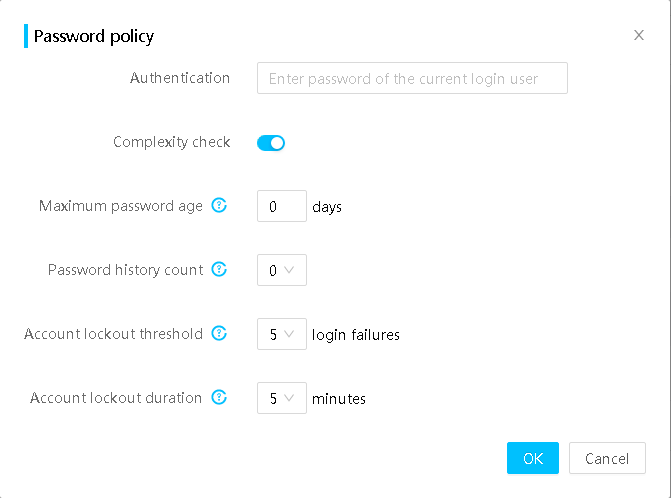The height and width of the screenshot is (498, 671).
Task: Click the "login failures" unit text
Action: click(x=356, y=335)
